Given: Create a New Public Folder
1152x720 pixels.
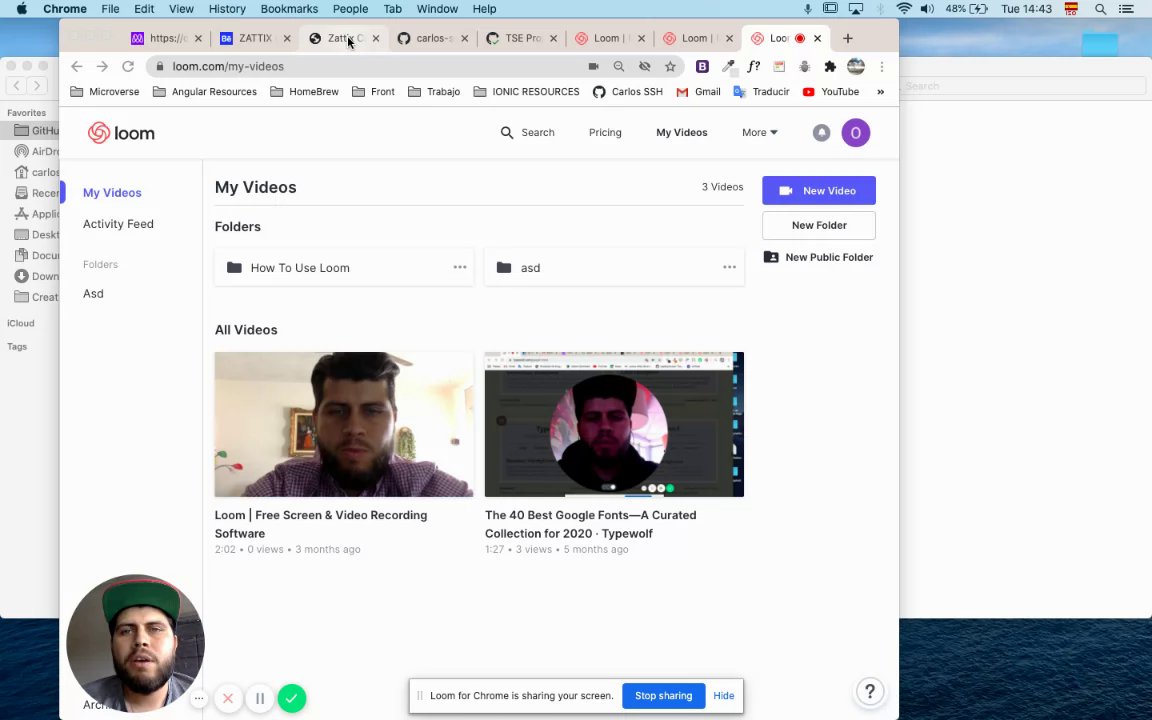Looking at the screenshot, I should coord(818,257).
